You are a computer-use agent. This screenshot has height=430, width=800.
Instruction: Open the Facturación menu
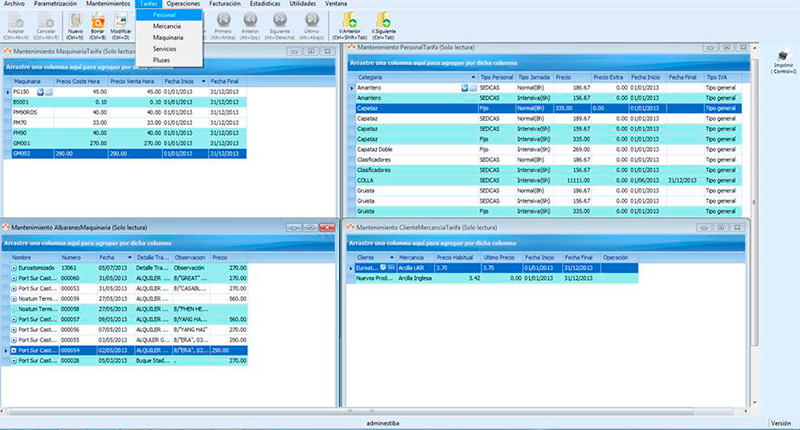click(224, 4)
